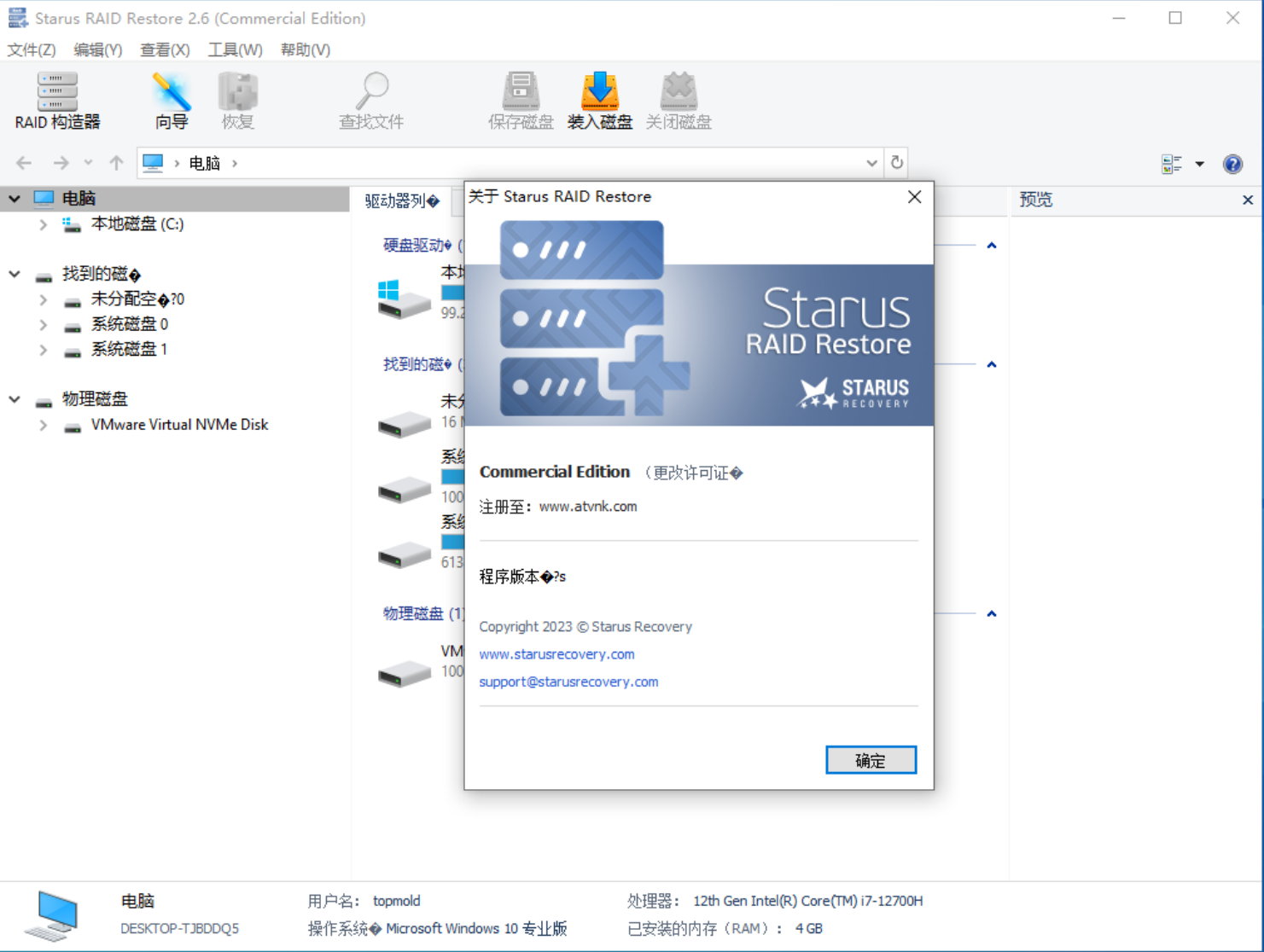Open navigation history dropdown arrow
1264x952 pixels.
pyautogui.click(x=88, y=163)
